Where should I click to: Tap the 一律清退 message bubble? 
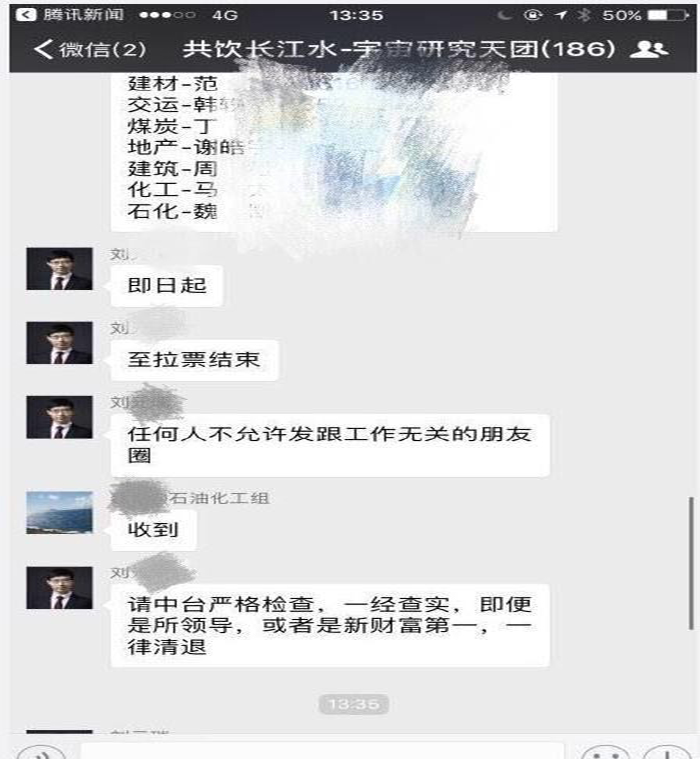point(330,625)
